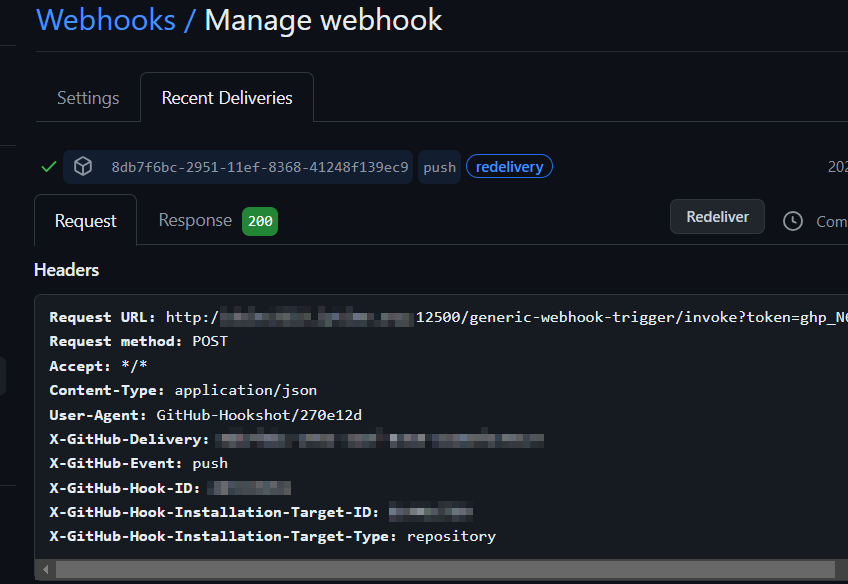Click the horizontal scrollbar left arrow
This screenshot has height=584, width=848.
[x=46, y=569]
